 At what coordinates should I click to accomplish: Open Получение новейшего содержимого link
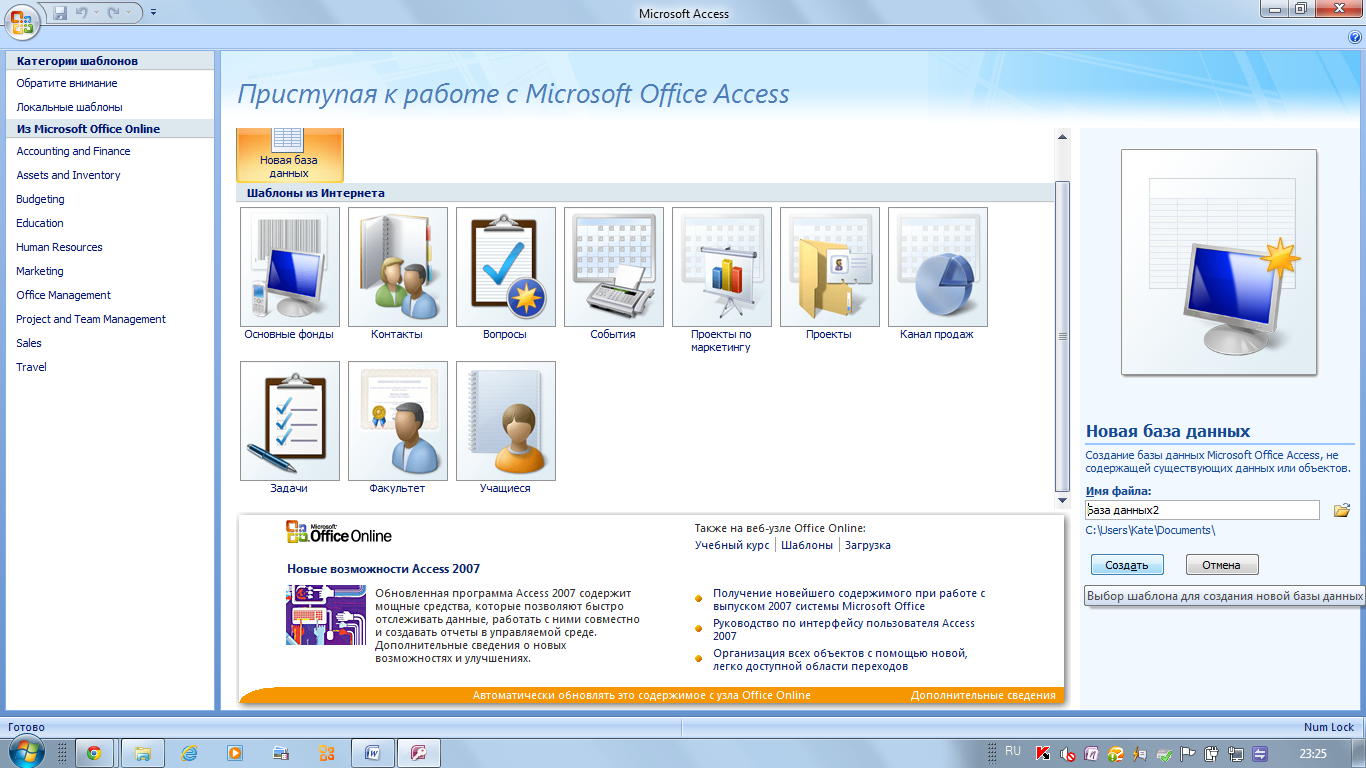[x=849, y=599]
